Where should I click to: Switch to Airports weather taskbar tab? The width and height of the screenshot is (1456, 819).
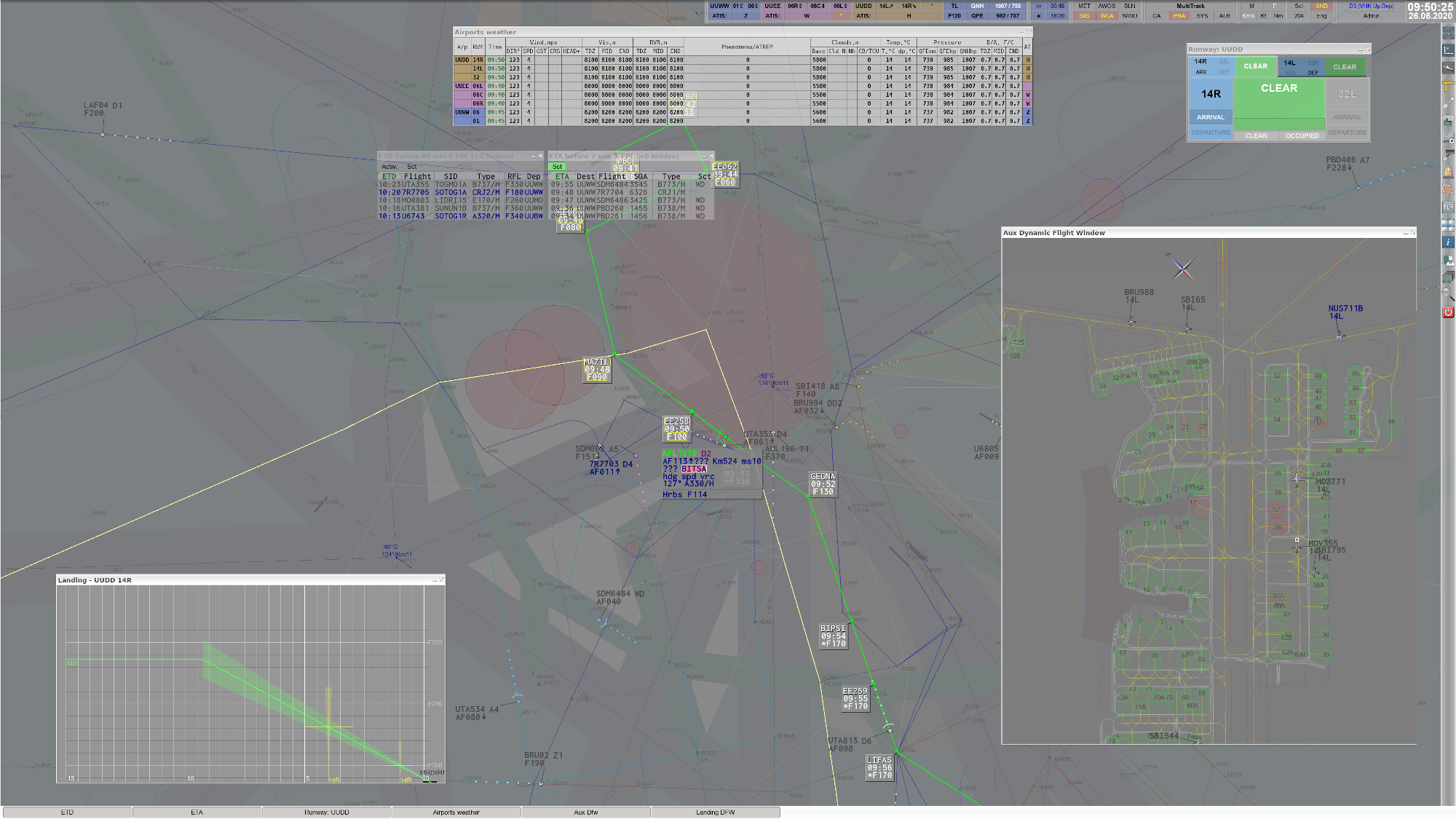coord(456,812)
